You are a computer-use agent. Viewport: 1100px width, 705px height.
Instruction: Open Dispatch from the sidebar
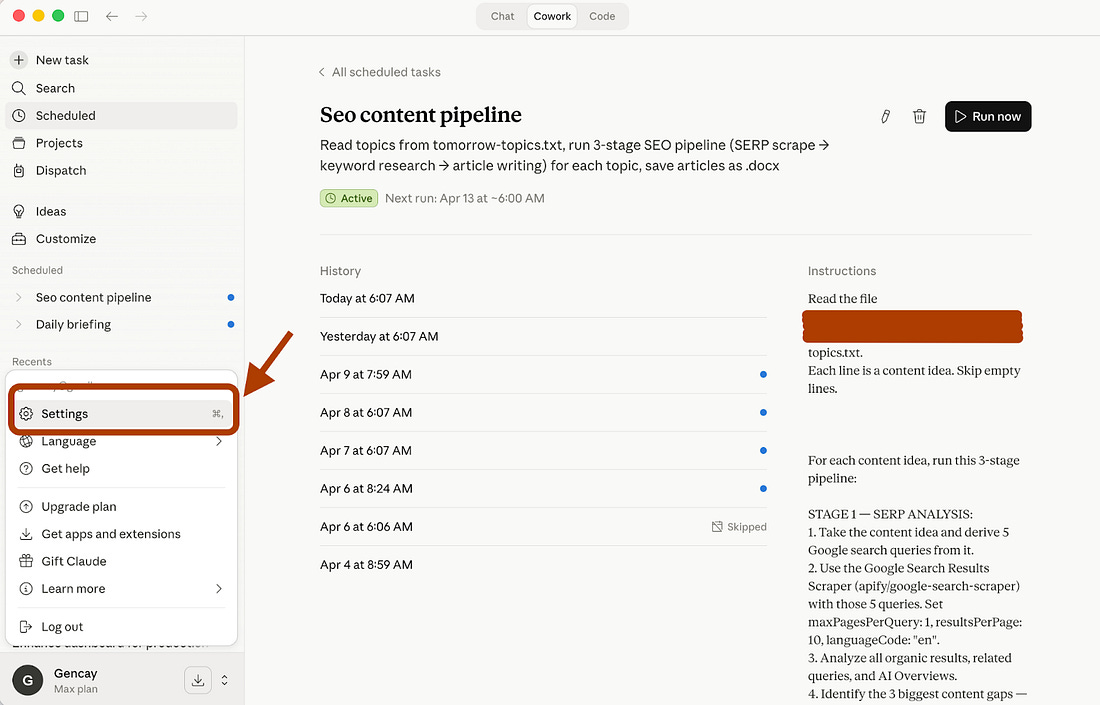click(60, 170)
